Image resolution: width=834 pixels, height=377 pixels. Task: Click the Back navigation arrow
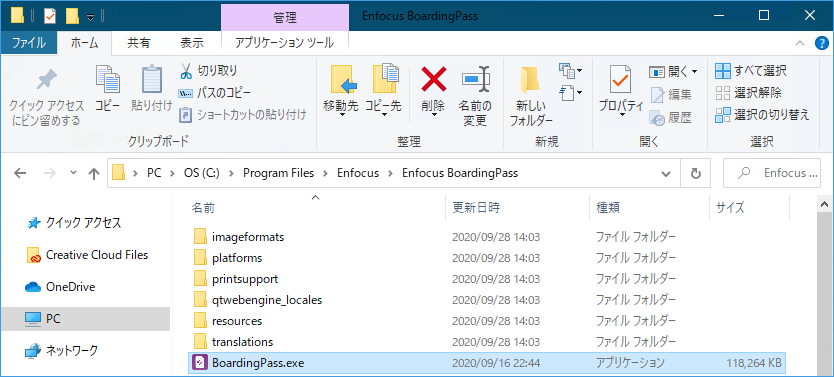(20, 173)
